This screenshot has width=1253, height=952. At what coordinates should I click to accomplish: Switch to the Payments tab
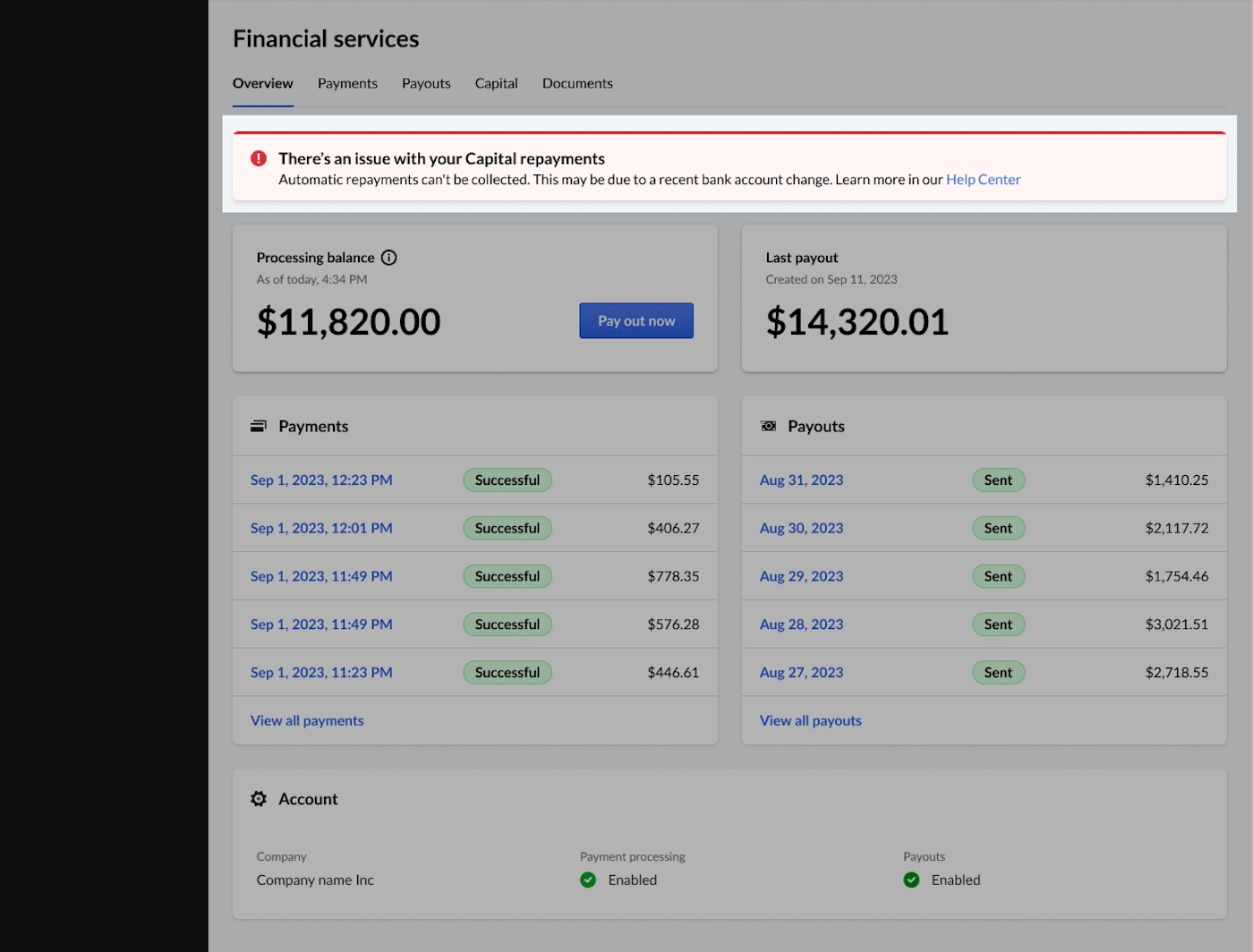[347, 83]
